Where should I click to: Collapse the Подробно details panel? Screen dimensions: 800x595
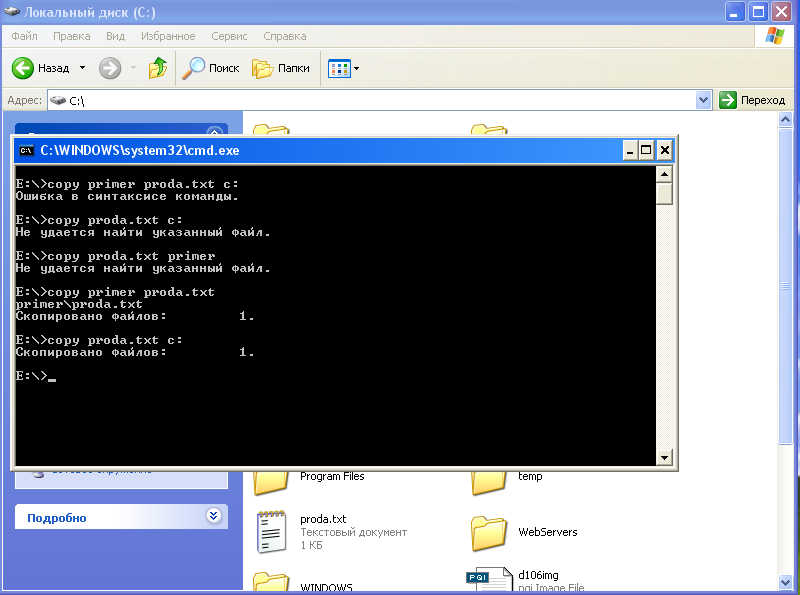click(212, 517)
